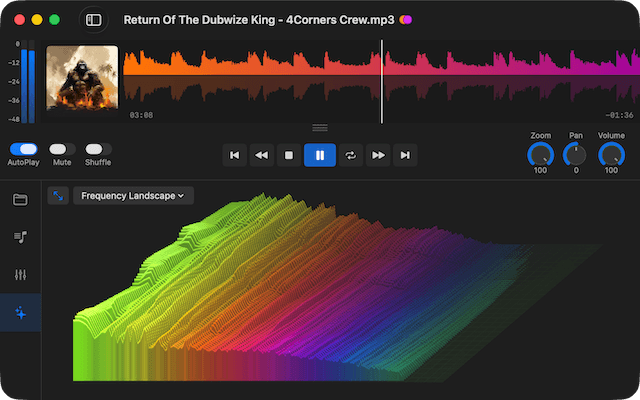Image resolution: width=640 pixels, height=400 pixels.
Task: Click the white playhead marker in waveform
Action: pyautogui.click(x=382, y=82)
